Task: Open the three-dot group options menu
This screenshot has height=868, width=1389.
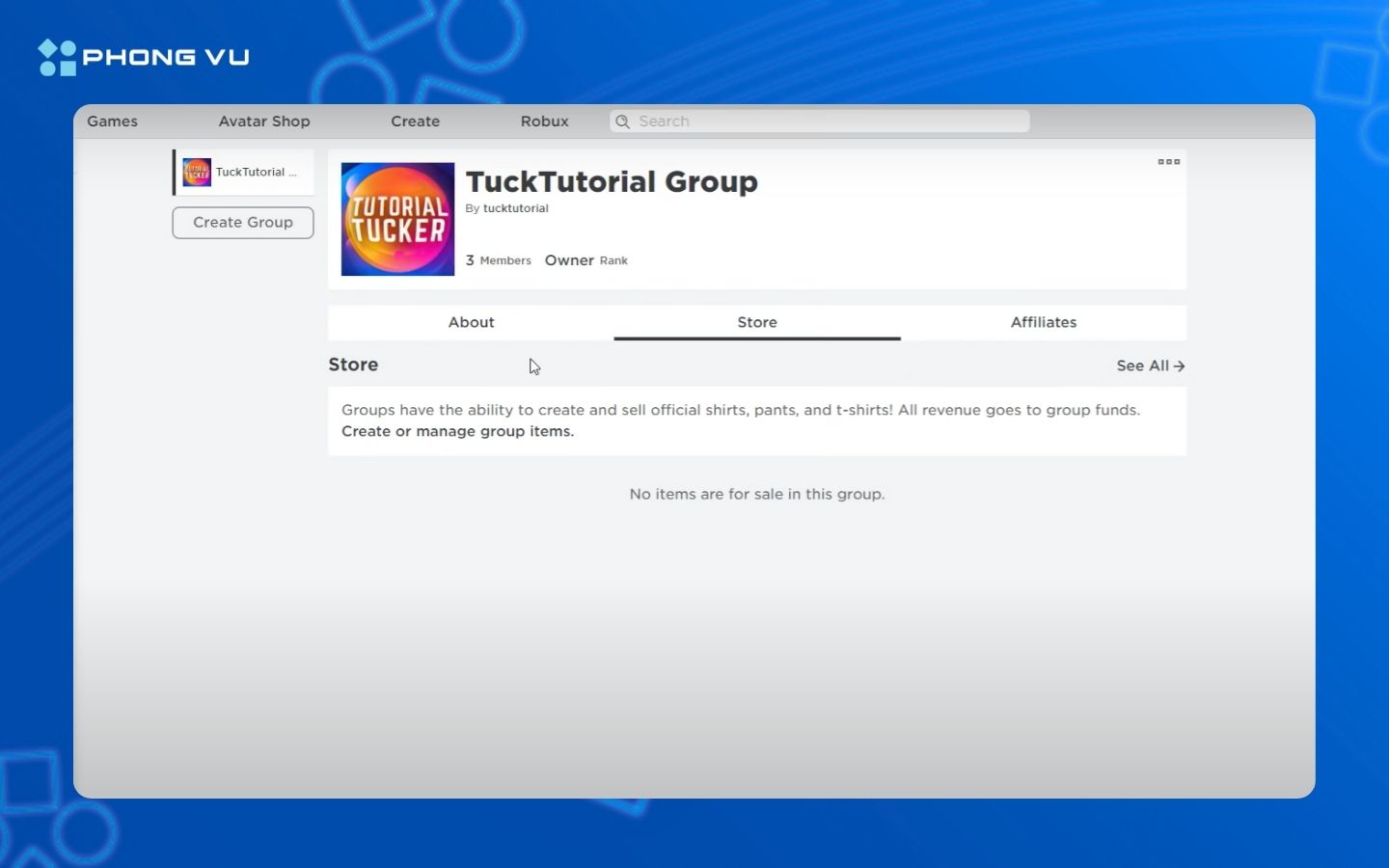Action: click(x=1168, y=162)
